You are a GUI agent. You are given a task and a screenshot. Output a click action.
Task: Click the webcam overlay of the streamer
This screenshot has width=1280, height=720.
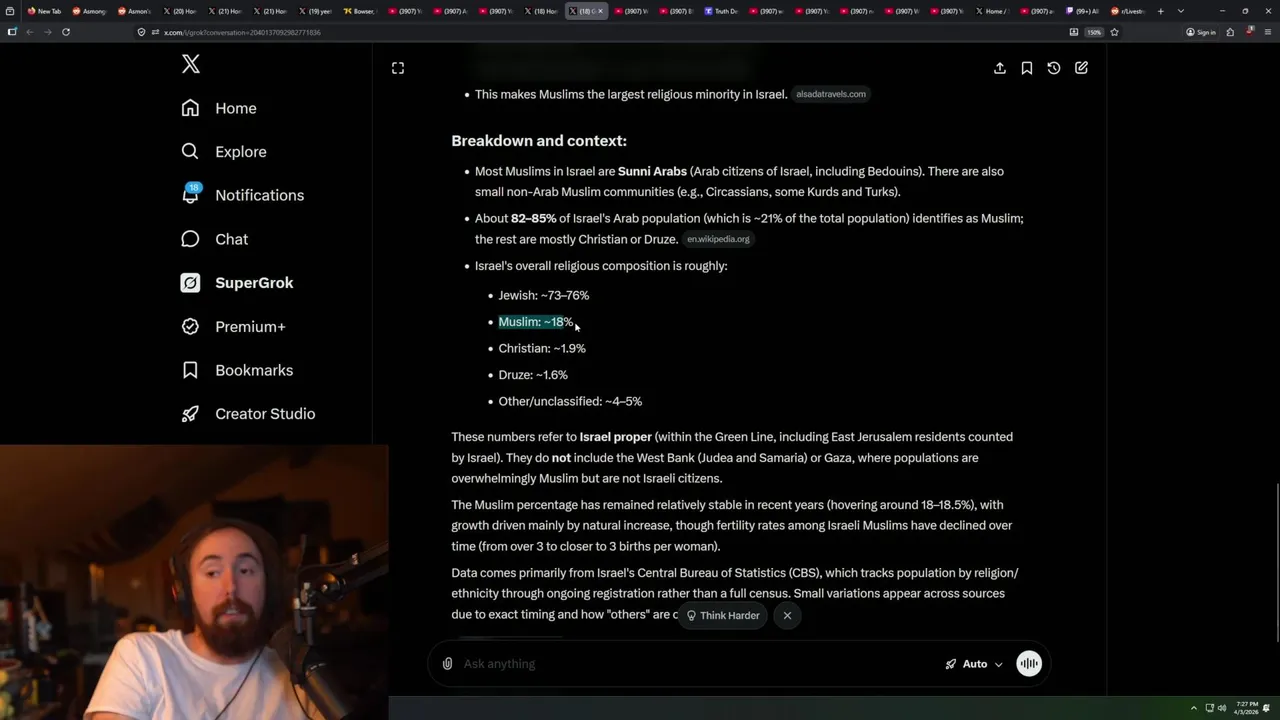pyautogui.click(x=194, y=583)
